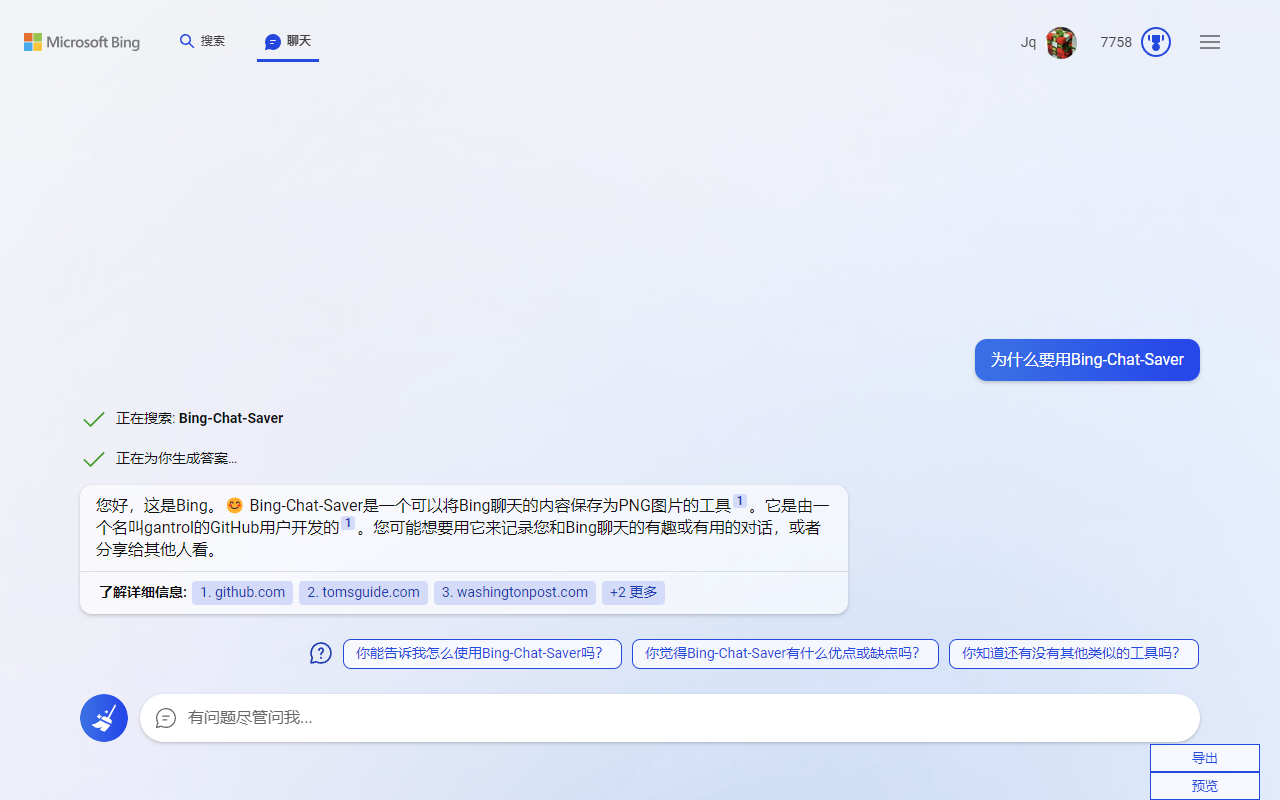This screenshot has height=800, width=1280.
Task: Select the 为什么要用Bing-Chat-Saver user message bubble
Action: point(1087,360)
